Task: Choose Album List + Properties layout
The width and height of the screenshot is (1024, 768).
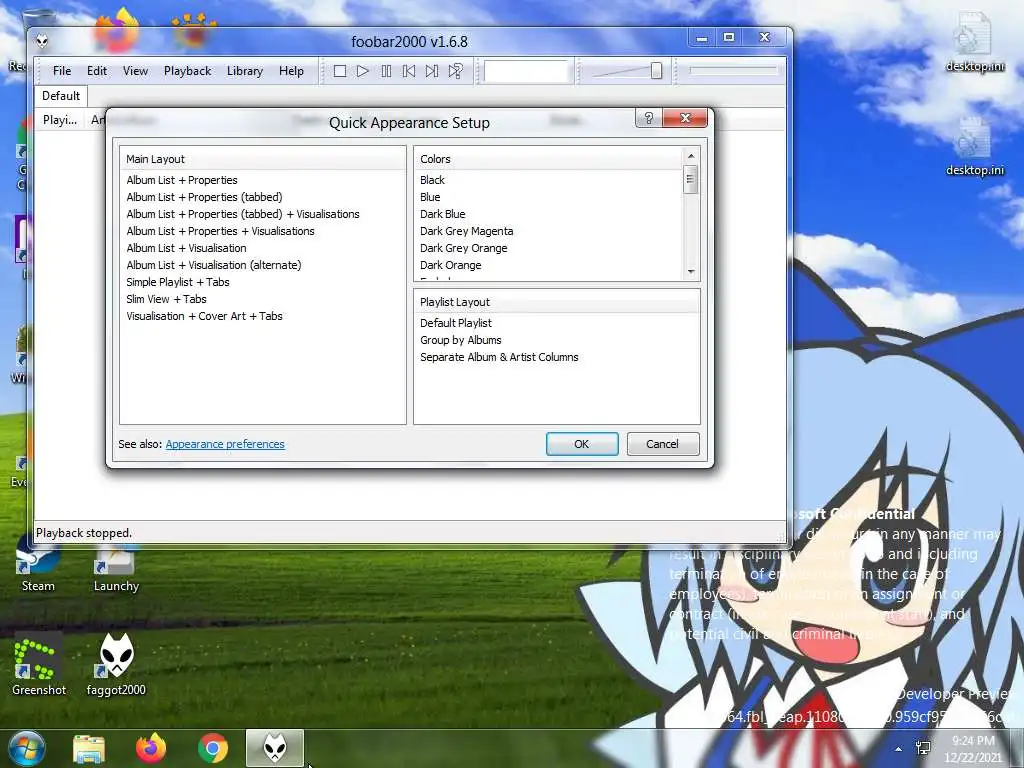Action: [182, 180]
